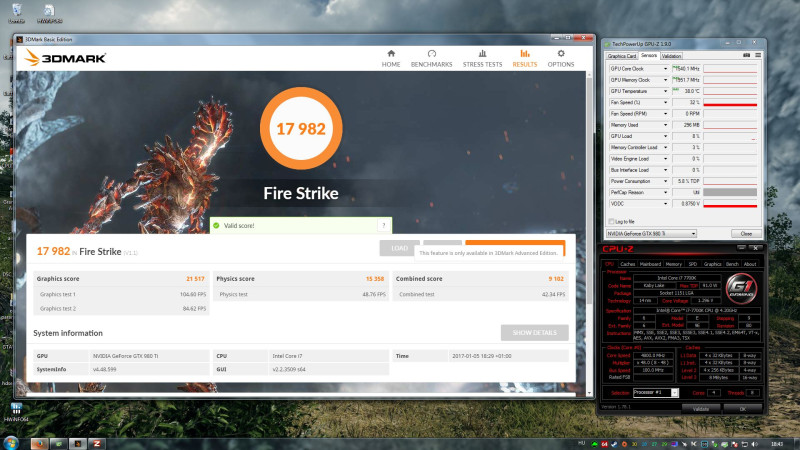Switch to the Memory tab in CPU-Z

point(673,264)
